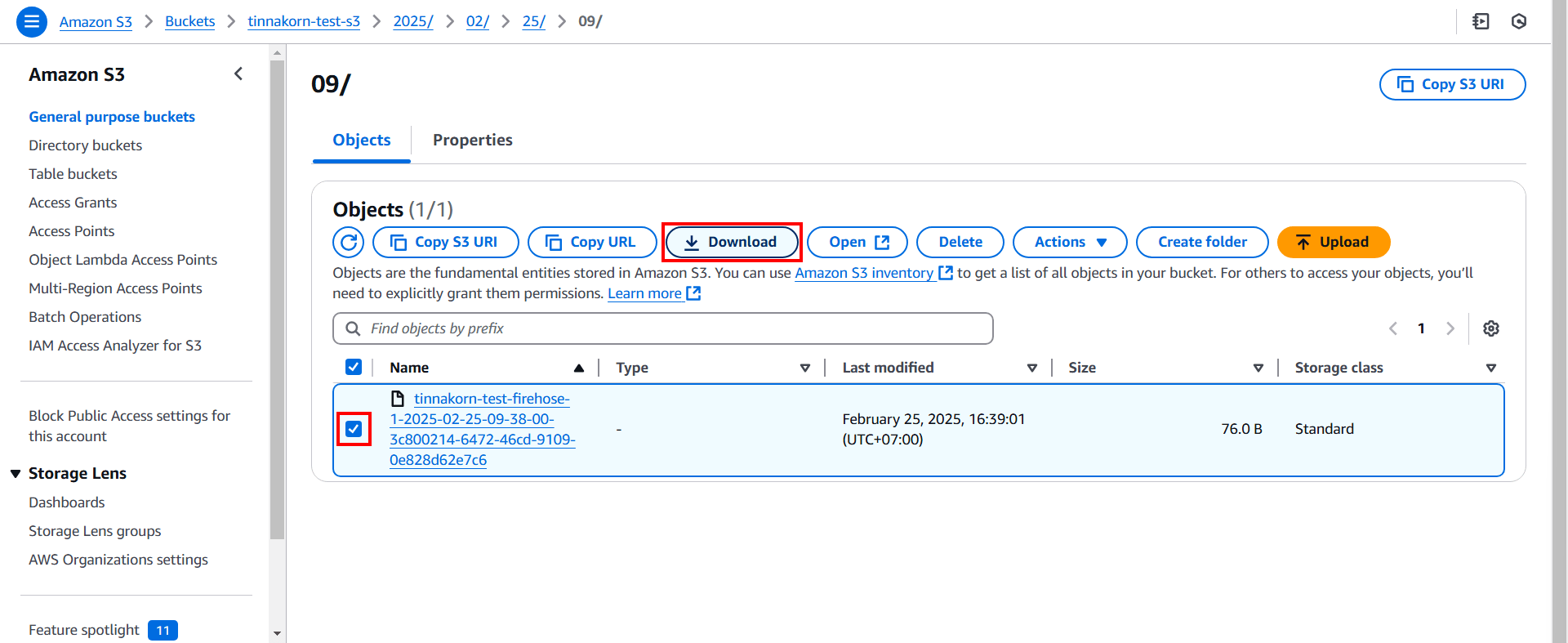Image resolution: width=1568 pixels, height=643 pixels.
Task: Switch to the Objects tab
Action: tap(362, 140)
